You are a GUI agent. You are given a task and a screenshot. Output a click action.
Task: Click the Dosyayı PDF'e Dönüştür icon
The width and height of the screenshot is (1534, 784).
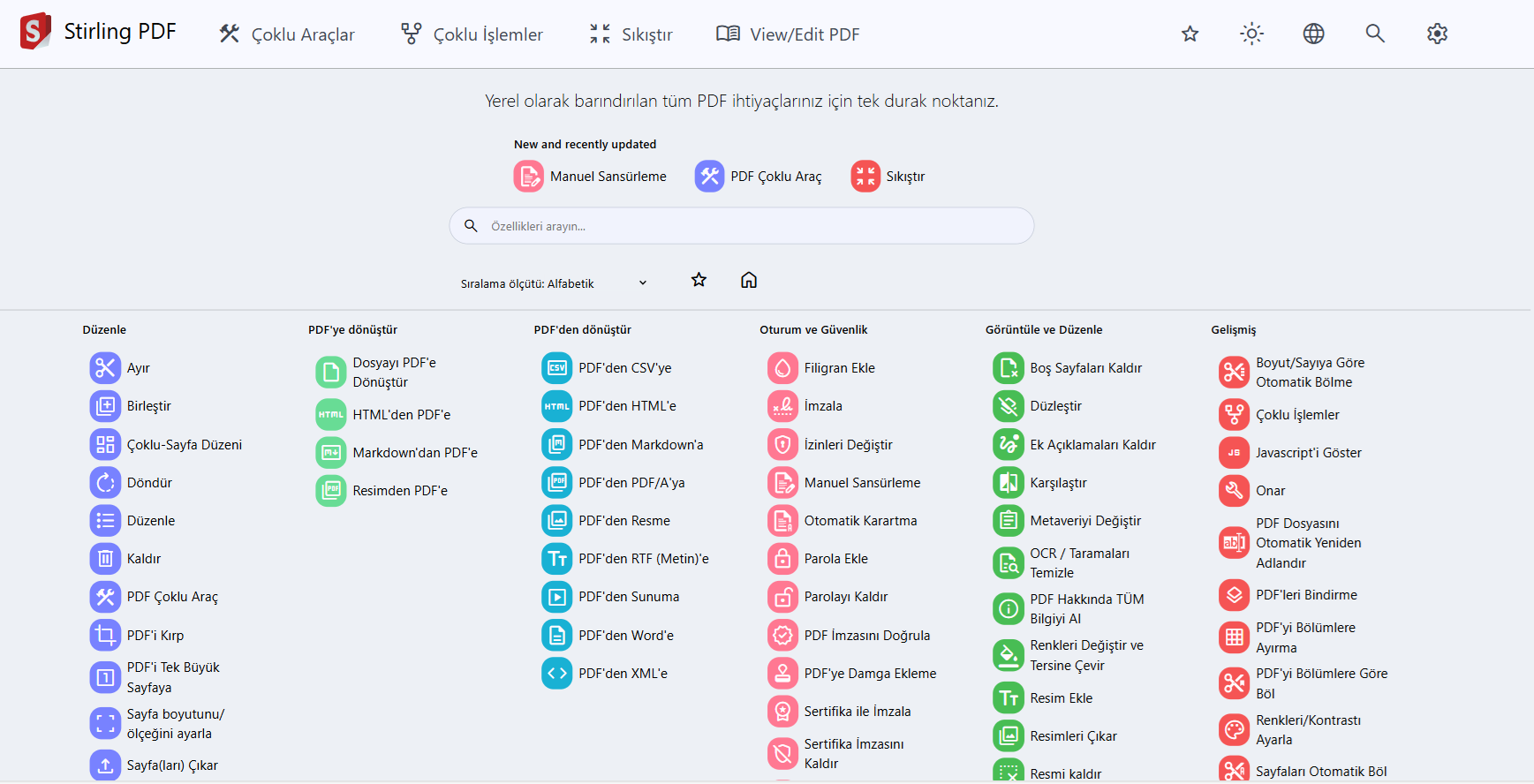[331, 373]
